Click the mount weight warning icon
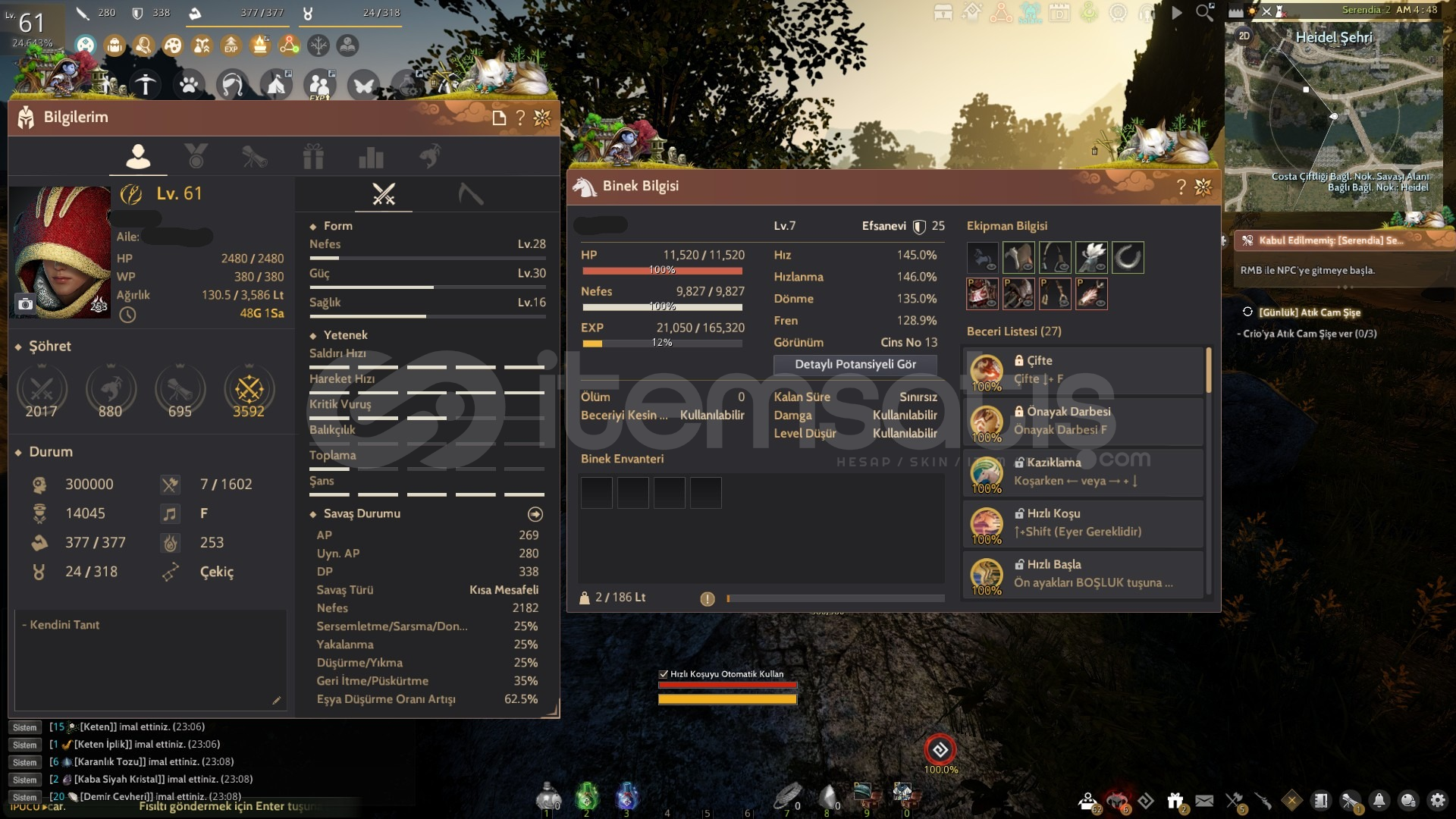1456x819 pixels. pyautogui.click(x=708, y=599)
